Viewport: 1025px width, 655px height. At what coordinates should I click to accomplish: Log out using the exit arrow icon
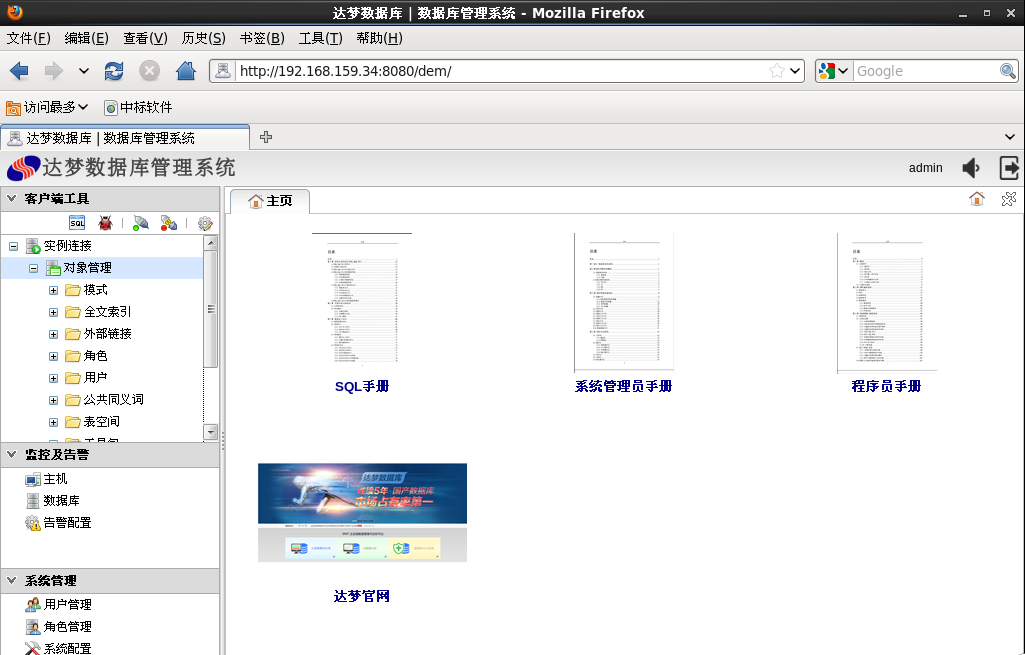pos(1009,168)
